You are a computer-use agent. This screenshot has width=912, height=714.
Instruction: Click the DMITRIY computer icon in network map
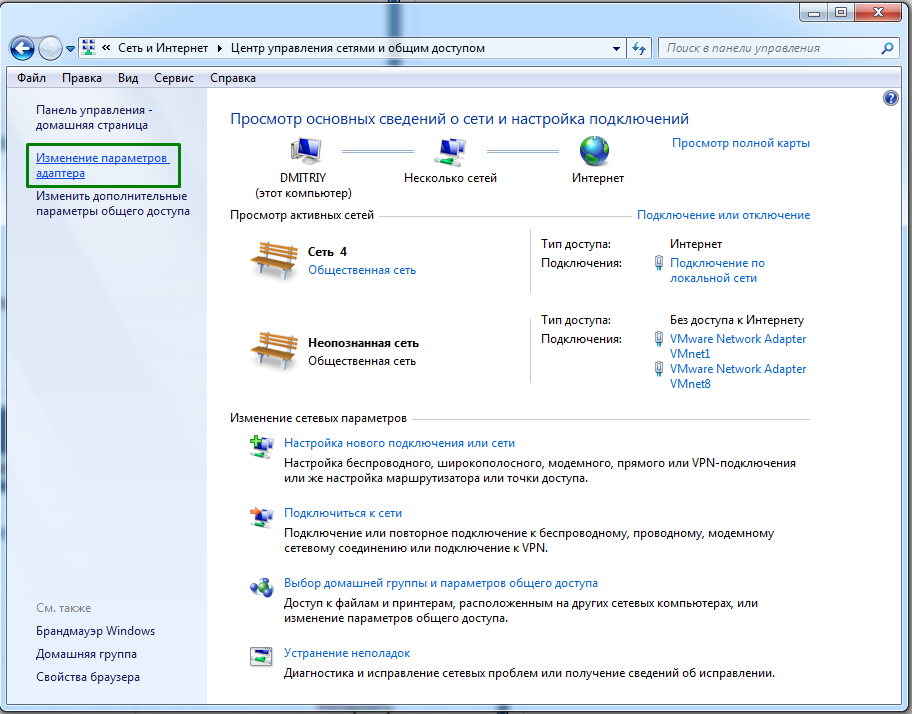pyautogui.click(x=304, y=152)
